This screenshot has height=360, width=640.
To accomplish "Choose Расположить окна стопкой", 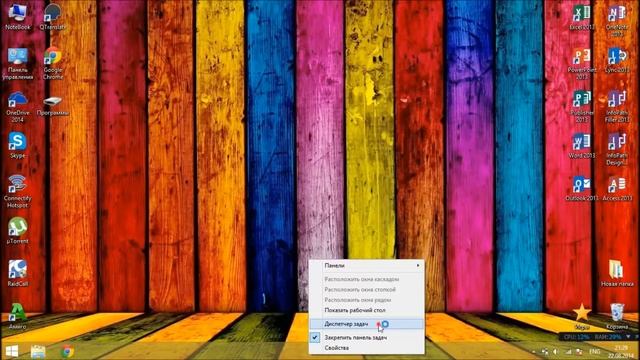I will [x=366, y=289].
